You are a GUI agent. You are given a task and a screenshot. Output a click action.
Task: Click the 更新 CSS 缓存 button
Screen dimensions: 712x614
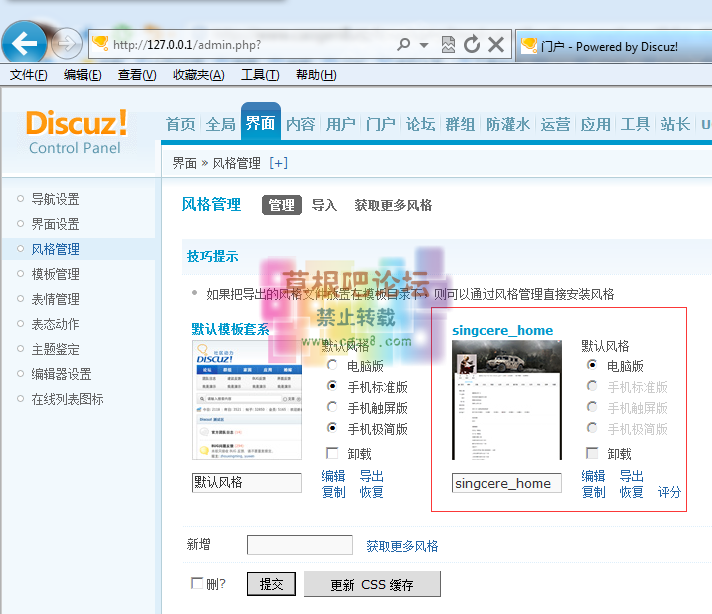[x=372, y=584]
